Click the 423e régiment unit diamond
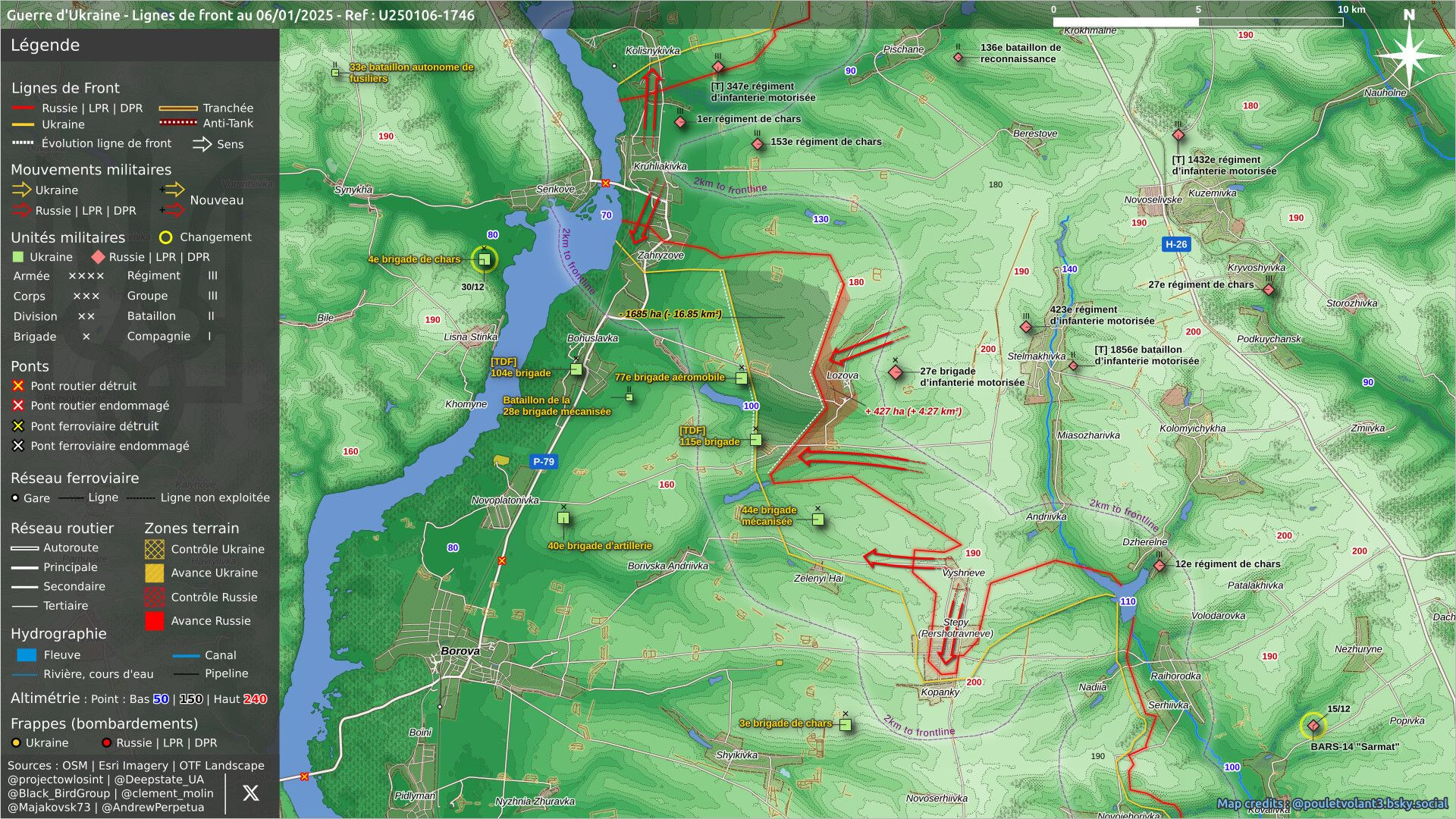 point(1026,327)
